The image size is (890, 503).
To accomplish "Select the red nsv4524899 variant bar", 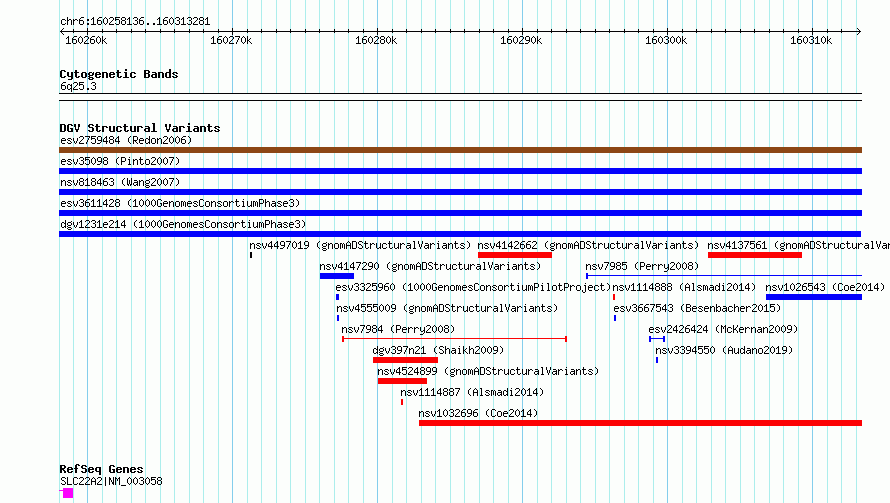I will point(402,381).
